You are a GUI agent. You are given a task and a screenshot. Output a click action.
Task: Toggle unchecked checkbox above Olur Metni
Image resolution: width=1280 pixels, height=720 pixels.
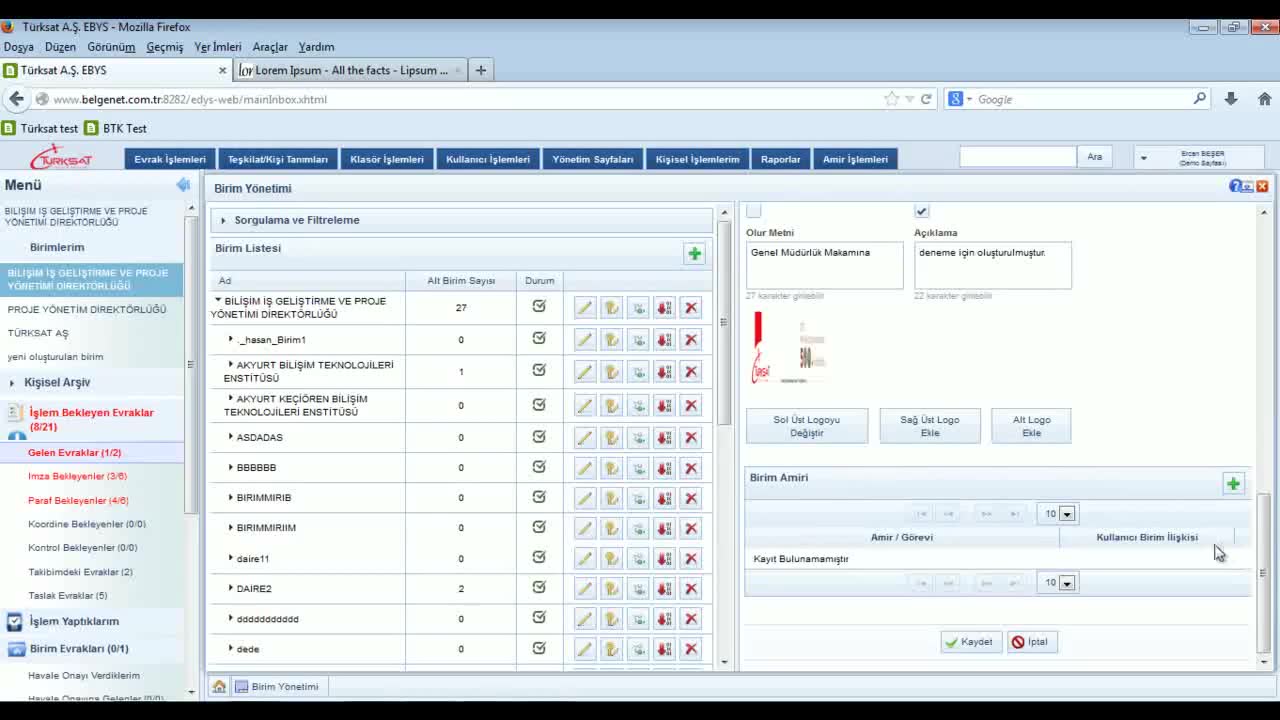[754, 211]
